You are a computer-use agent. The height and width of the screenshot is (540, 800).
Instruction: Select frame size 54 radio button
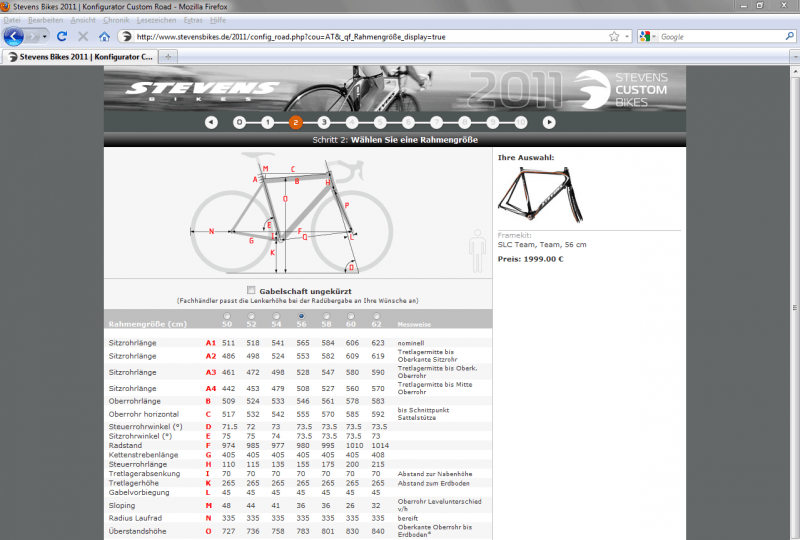(276, 316)
